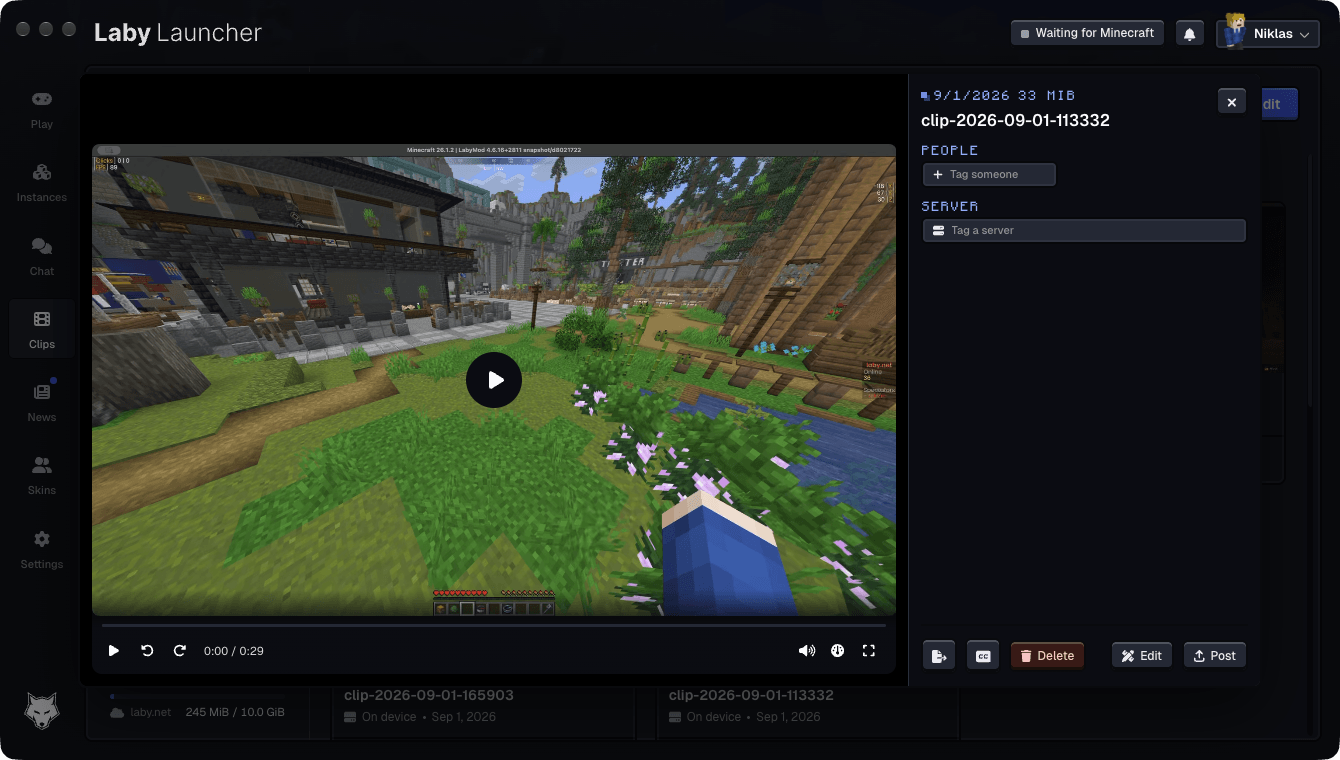This screenshot has height=760, width=1340.
Task: Click the 0:00 / 0:29 time display
Action: 234,651
